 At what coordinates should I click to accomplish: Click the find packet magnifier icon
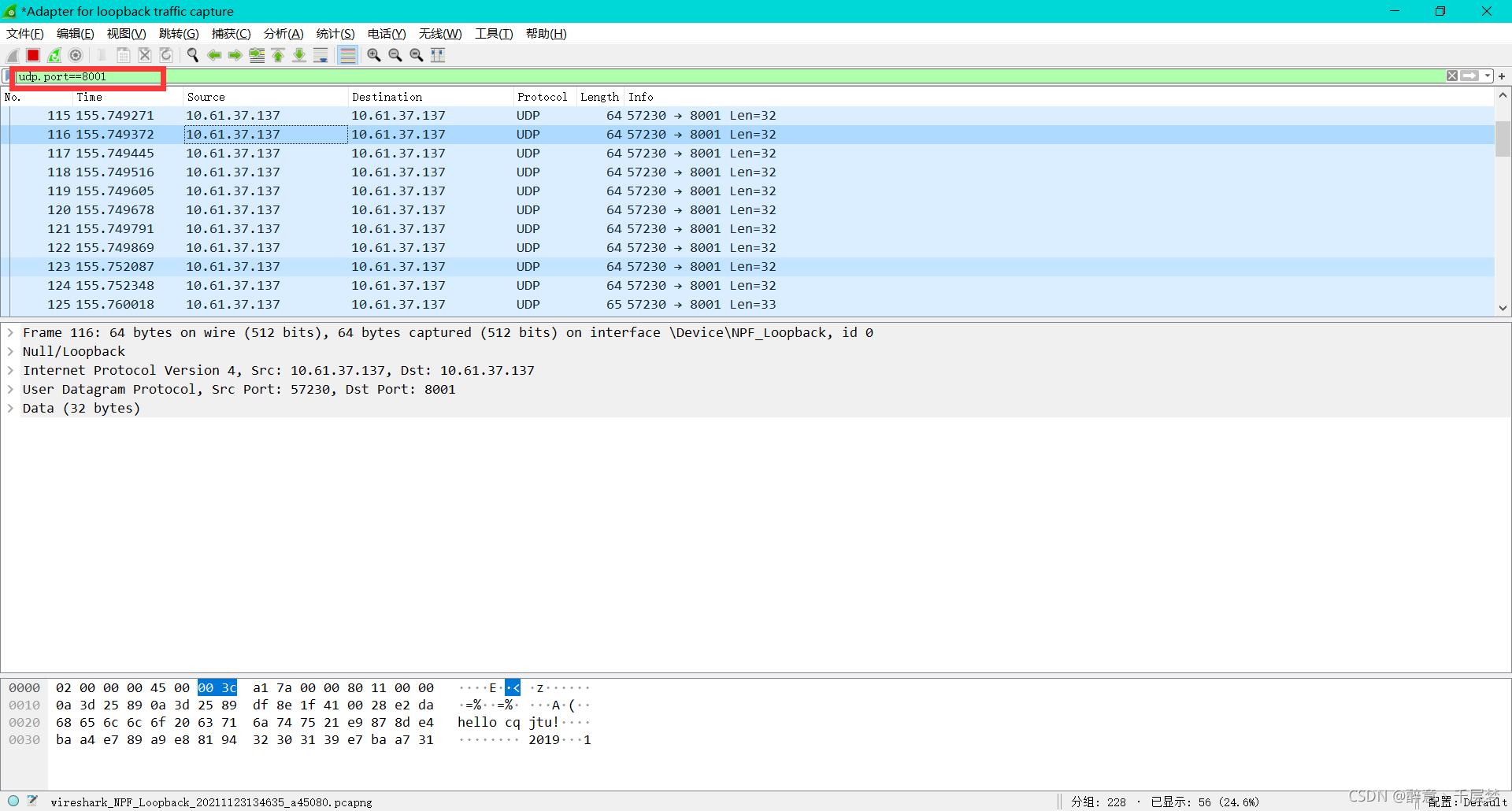point(192,55)
